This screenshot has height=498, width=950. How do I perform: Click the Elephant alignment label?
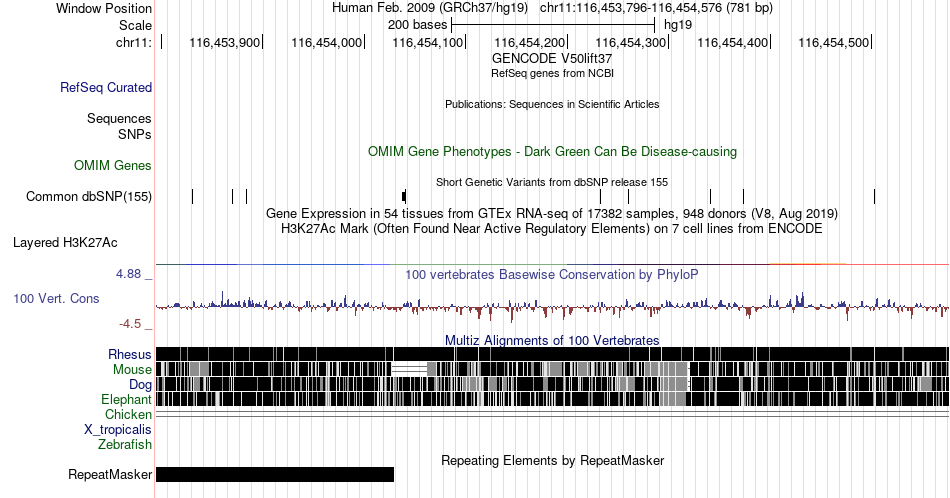[x=127, y=399]
